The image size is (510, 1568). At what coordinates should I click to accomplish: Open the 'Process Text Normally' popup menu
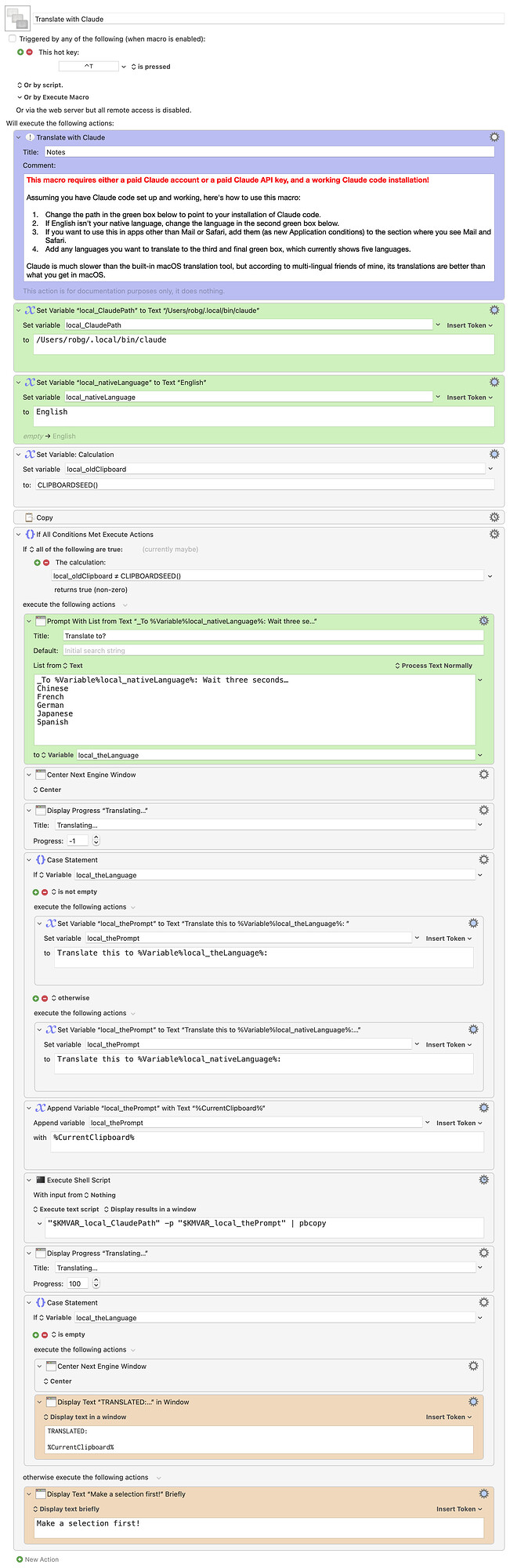pos(433,666)
